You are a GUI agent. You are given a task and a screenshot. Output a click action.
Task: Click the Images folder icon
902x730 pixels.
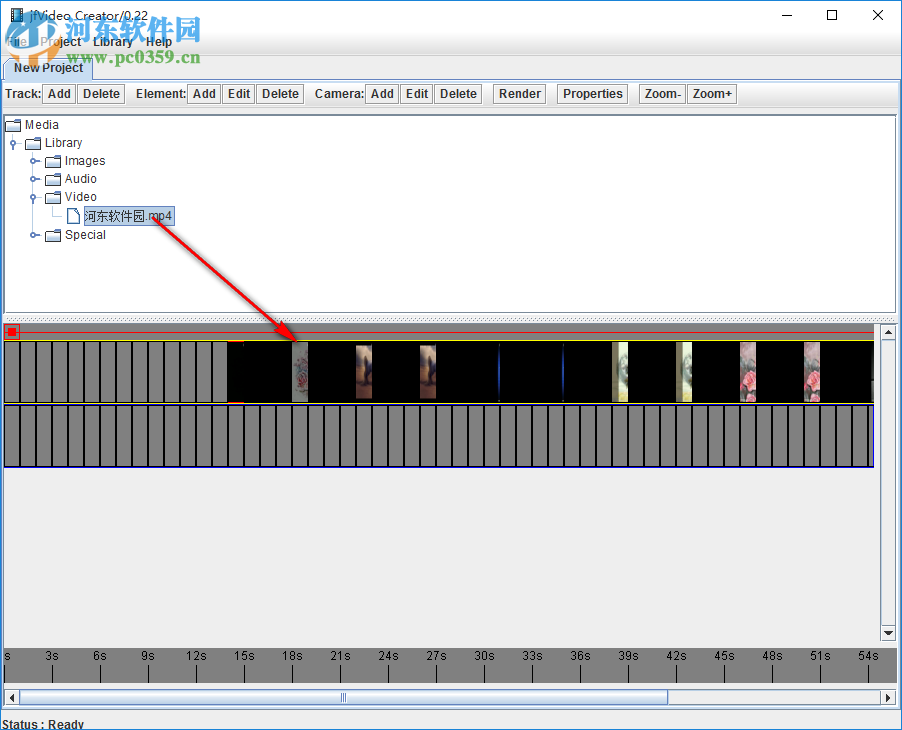click(x=52, y=161)
